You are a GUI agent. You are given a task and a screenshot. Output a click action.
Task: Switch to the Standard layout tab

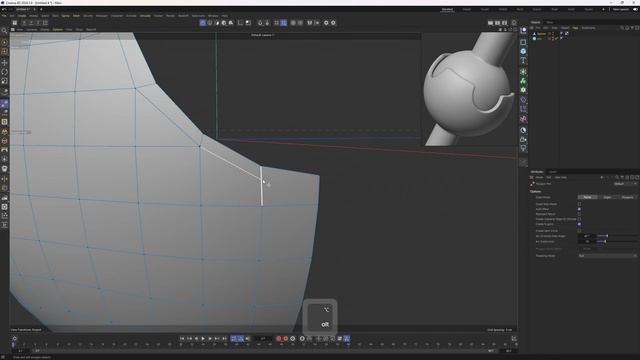point(447,9)
